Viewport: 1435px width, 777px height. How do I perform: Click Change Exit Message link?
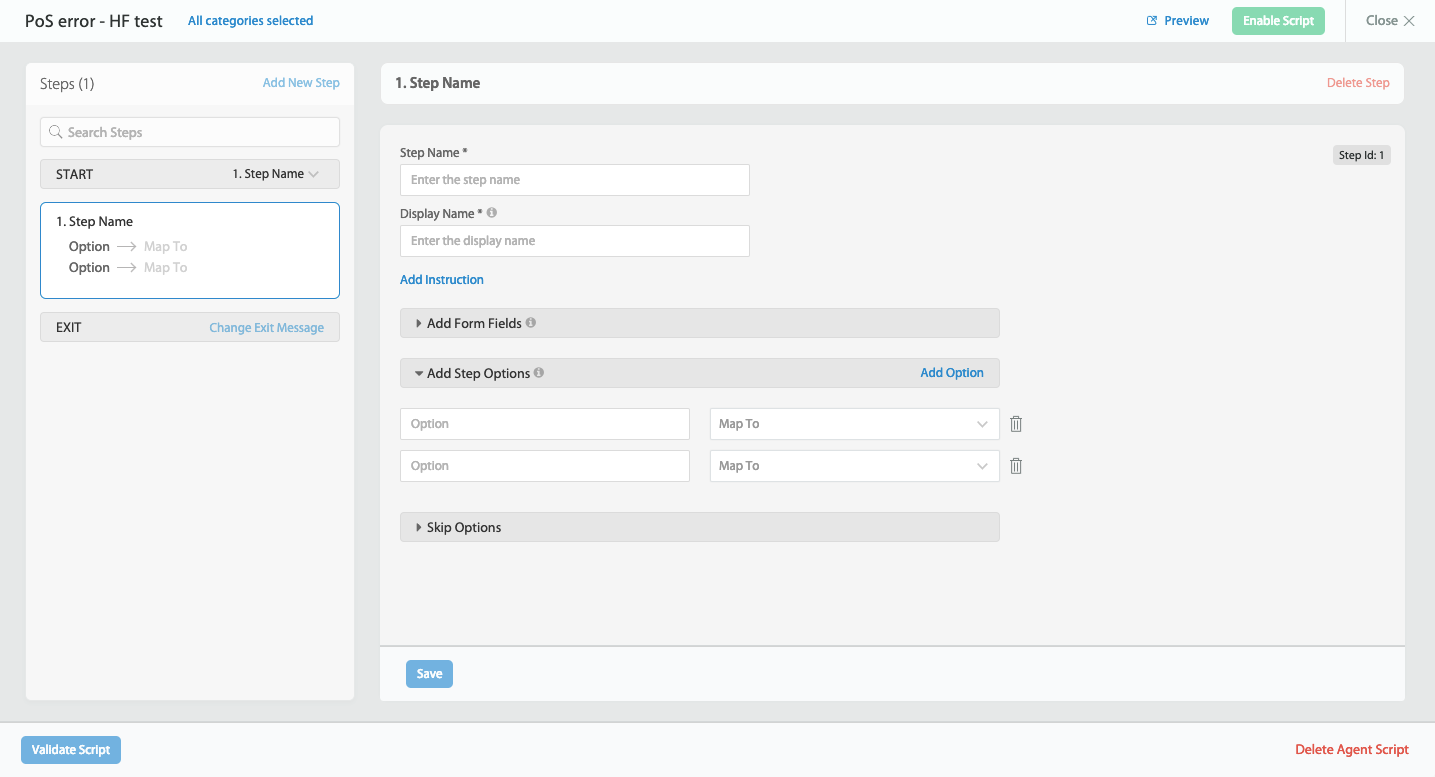point(266,327)
